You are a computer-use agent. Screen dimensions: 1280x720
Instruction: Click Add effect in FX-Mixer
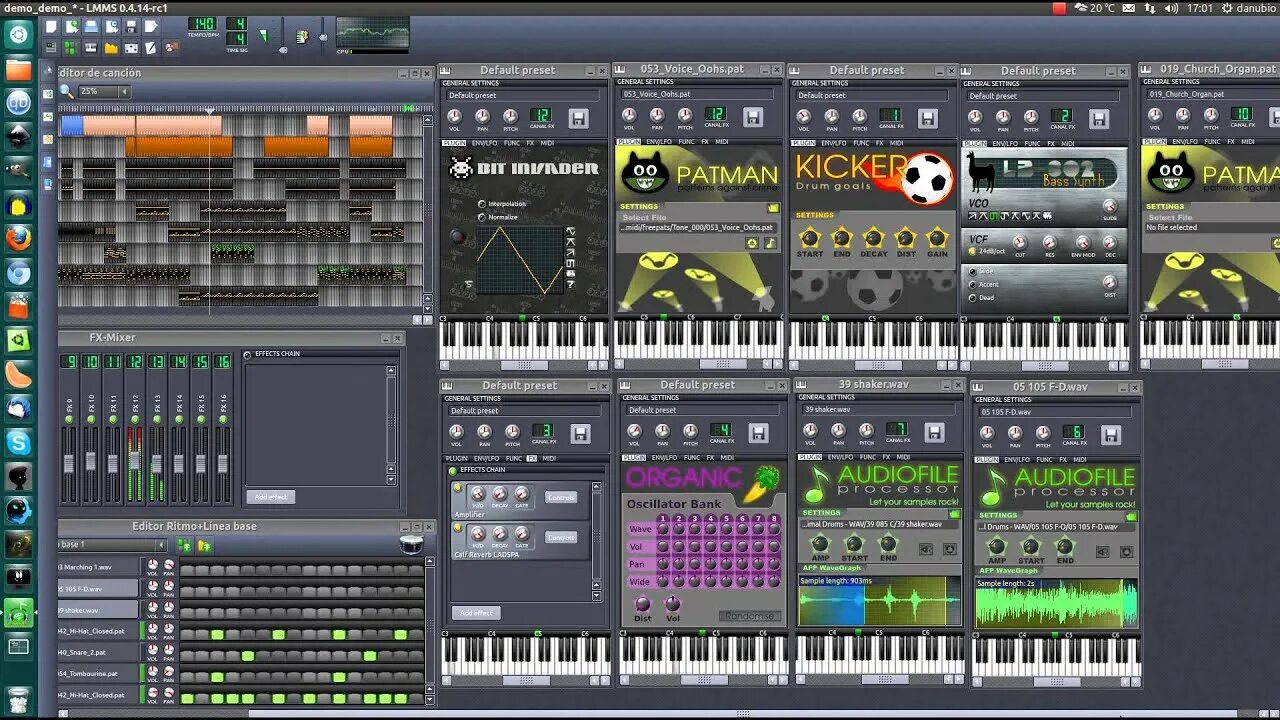[271, 497]
